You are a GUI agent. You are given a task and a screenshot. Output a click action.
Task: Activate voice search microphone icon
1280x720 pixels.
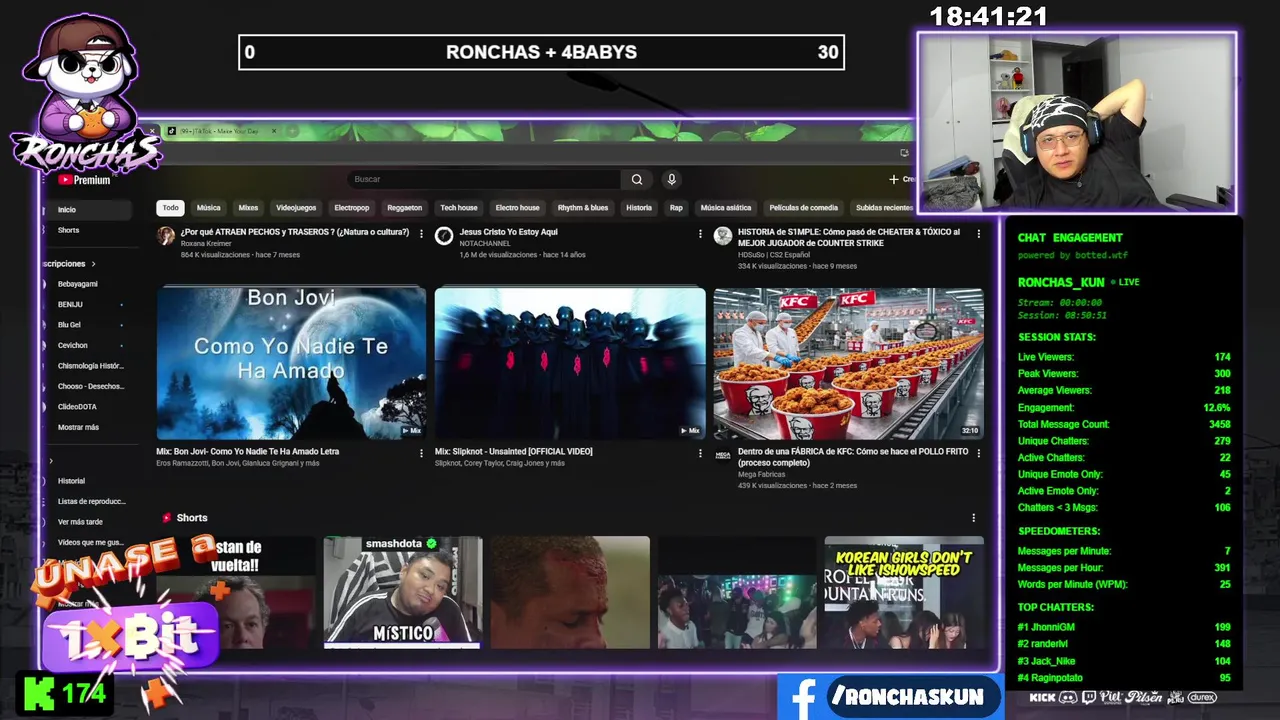[672, 179]
